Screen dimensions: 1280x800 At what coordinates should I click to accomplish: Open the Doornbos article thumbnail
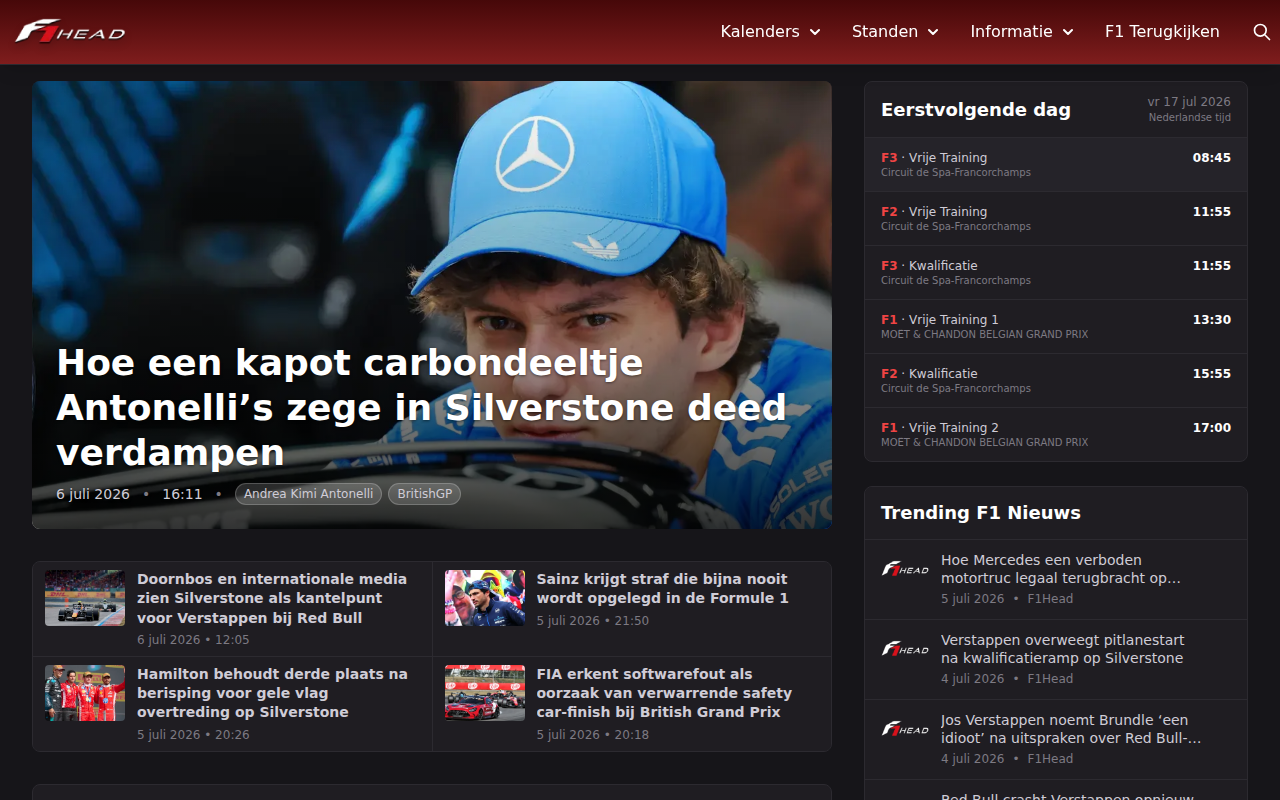tap(85, 598)
